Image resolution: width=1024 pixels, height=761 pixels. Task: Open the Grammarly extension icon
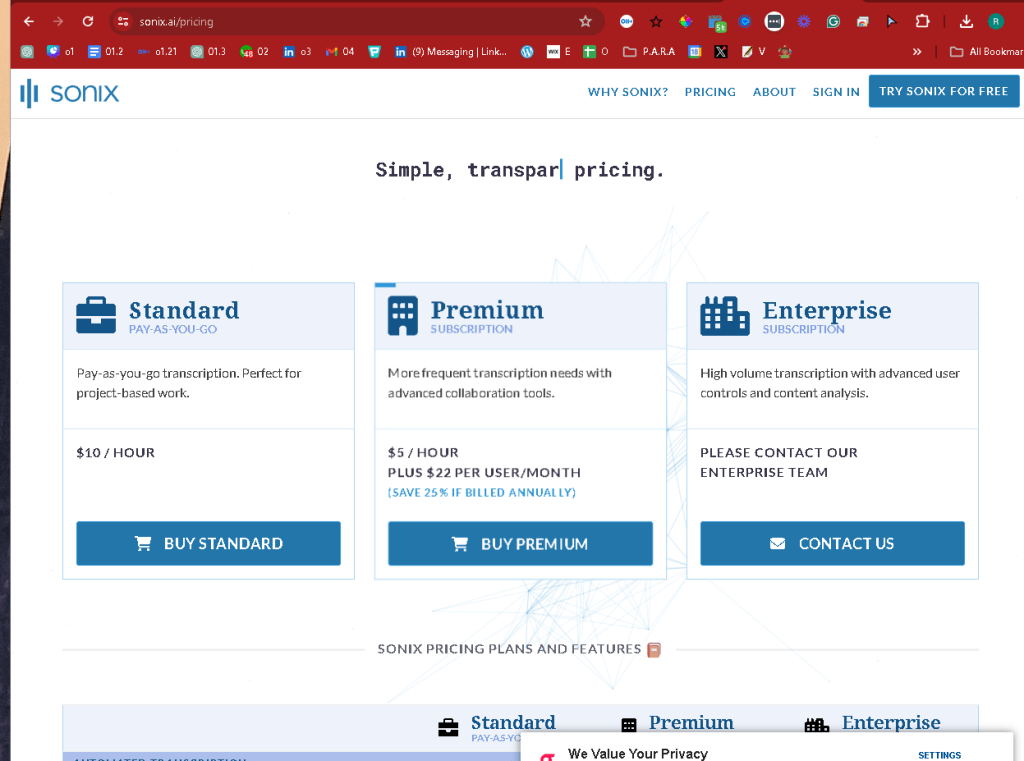pyautogui.click(x=833, y=22)
